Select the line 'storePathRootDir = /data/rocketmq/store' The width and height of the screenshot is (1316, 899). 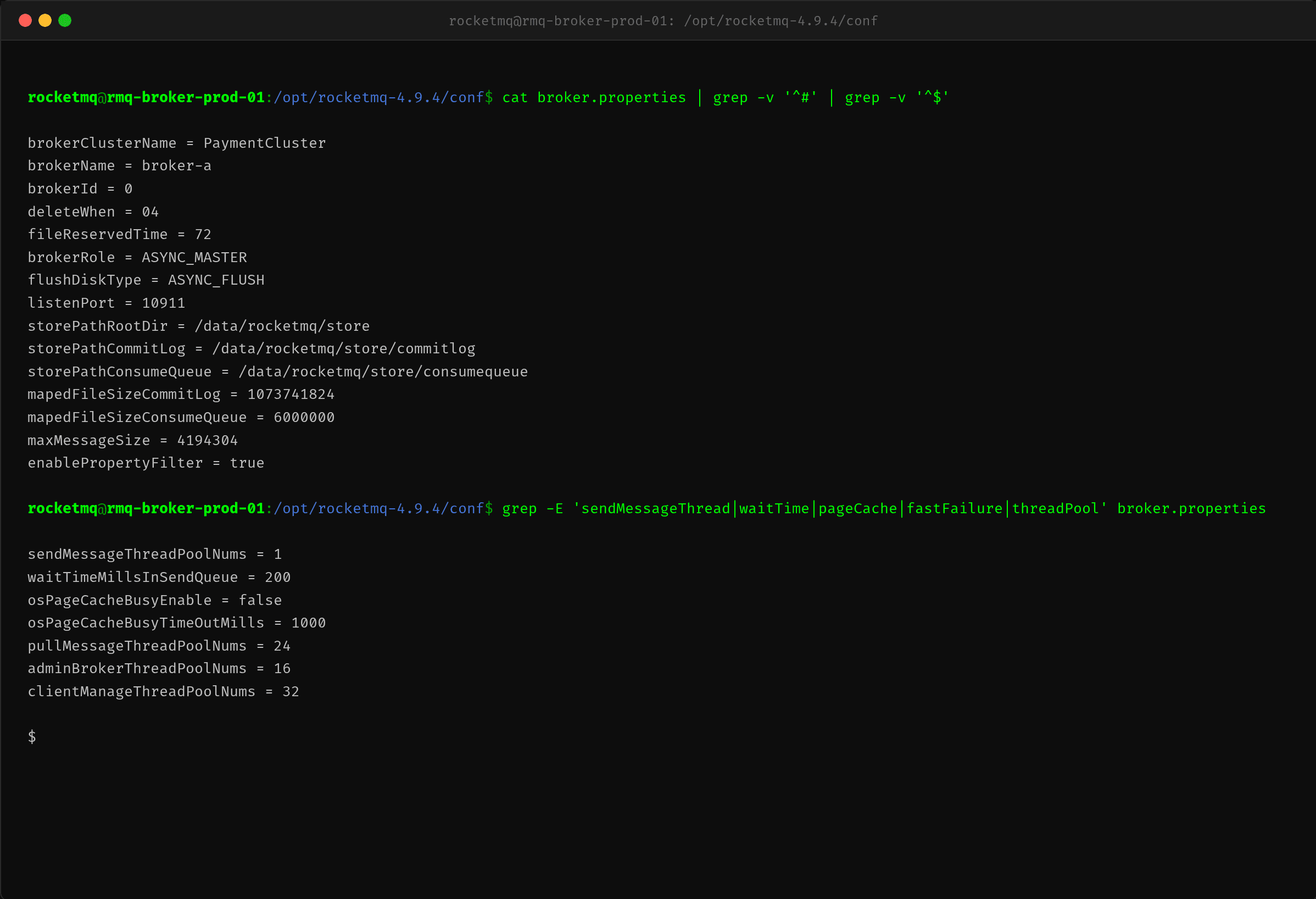tap(199, 326)
